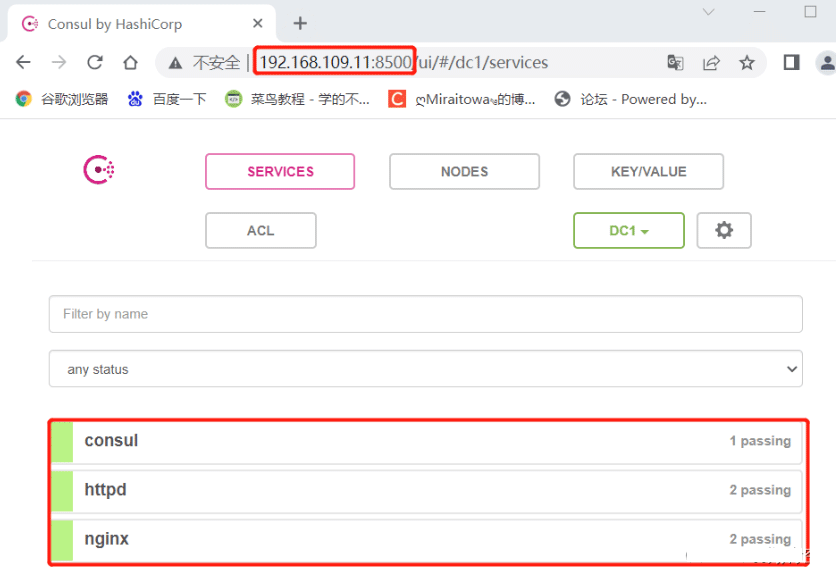Open the tab search chevron at top
Viewport: 836px width, 574px height.
(709, 12)
